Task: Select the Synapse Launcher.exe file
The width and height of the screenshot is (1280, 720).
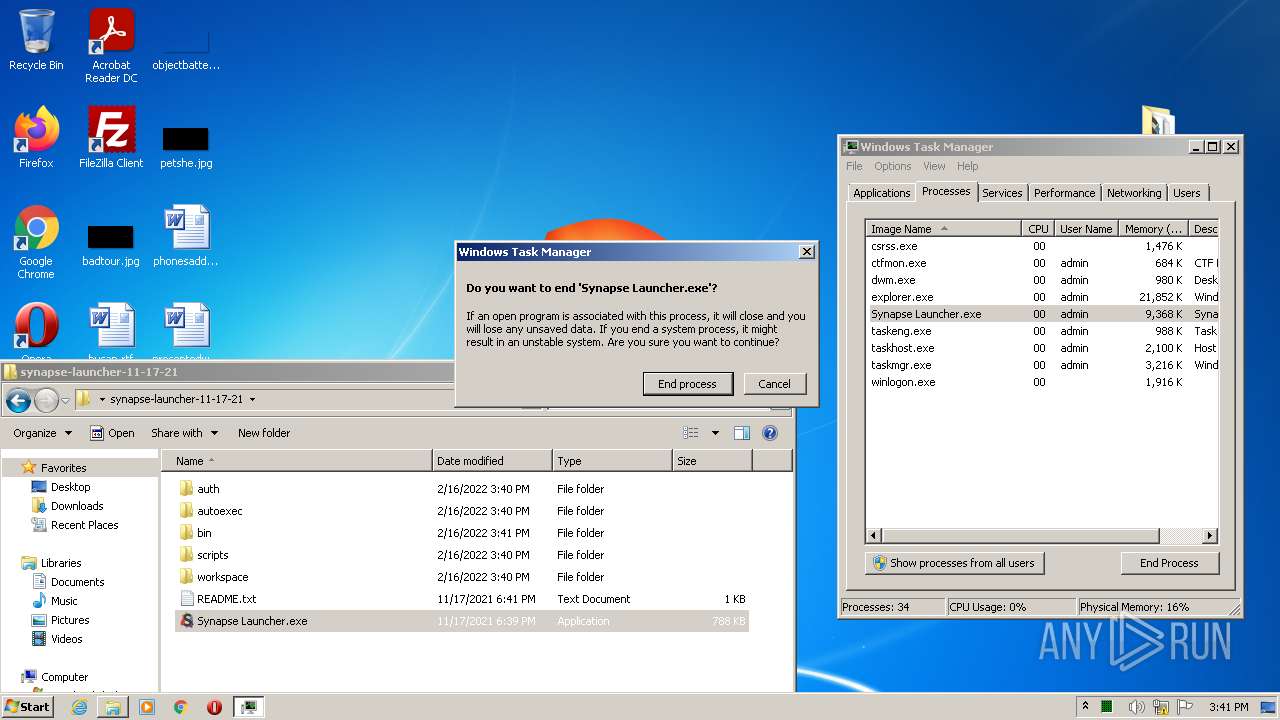Action: 462,621
